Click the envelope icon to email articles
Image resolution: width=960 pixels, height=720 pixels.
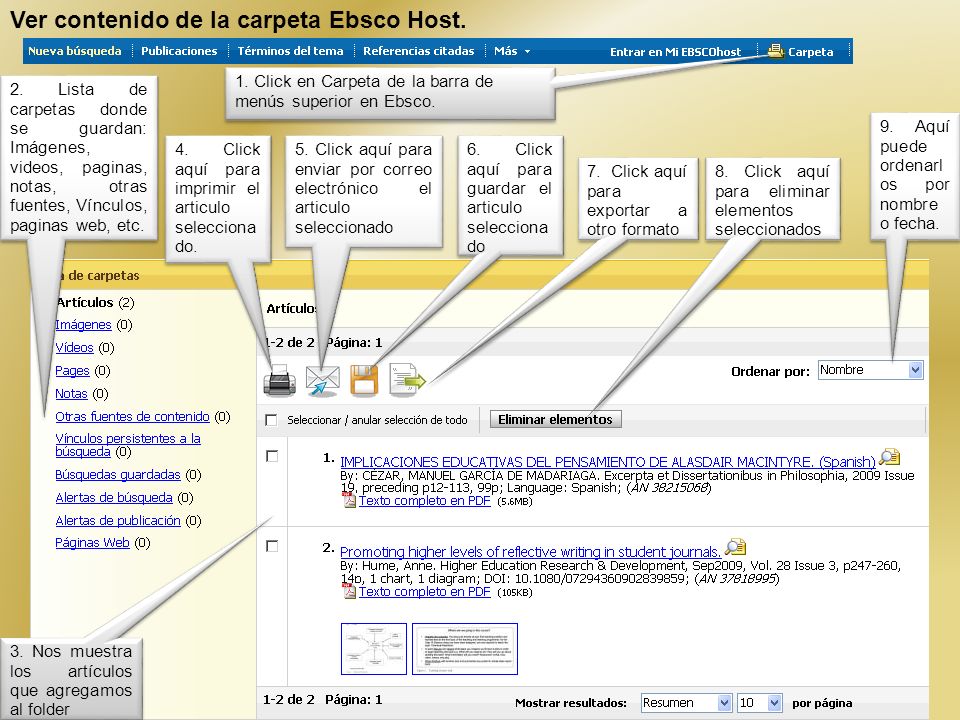click(x=323, y=380)
